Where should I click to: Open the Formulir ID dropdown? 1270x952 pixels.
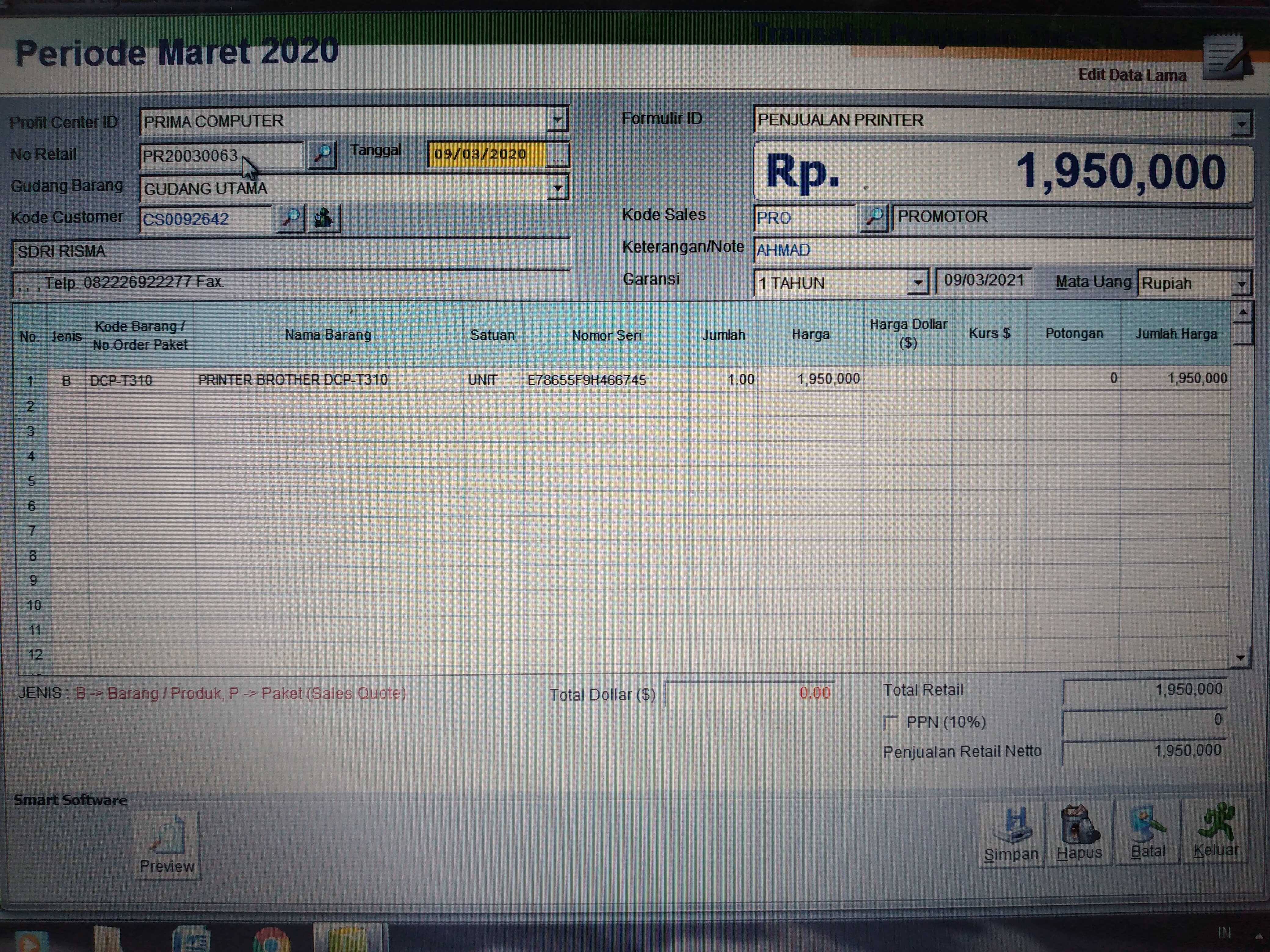click(1241, 123)
